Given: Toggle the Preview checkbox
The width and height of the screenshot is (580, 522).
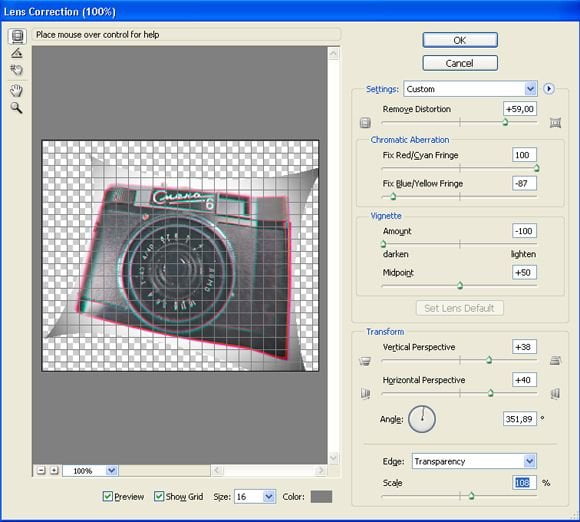Looking at the screenshot, I should click(108, 496).
